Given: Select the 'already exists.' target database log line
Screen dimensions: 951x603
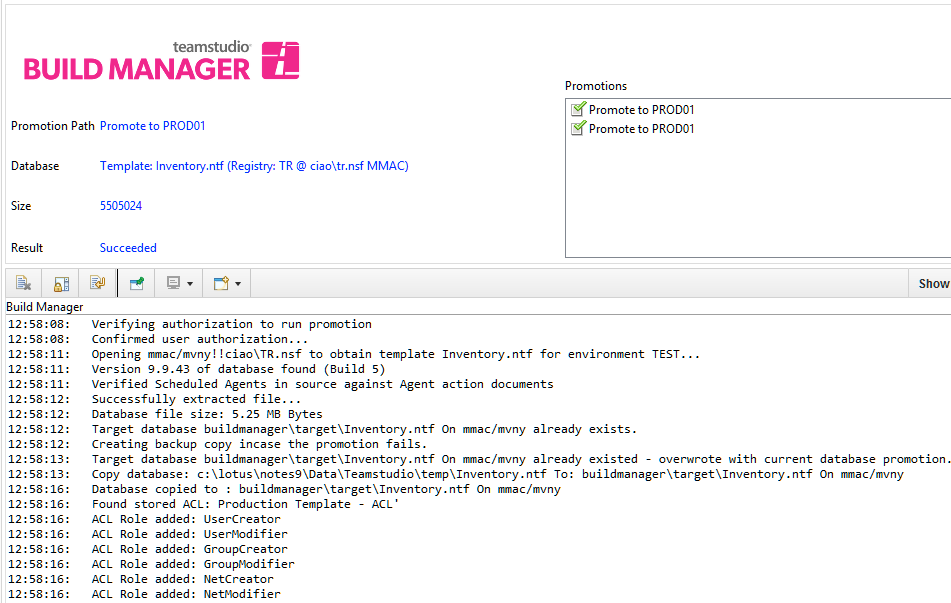Looking at the screenshot, I should point(365,429).
